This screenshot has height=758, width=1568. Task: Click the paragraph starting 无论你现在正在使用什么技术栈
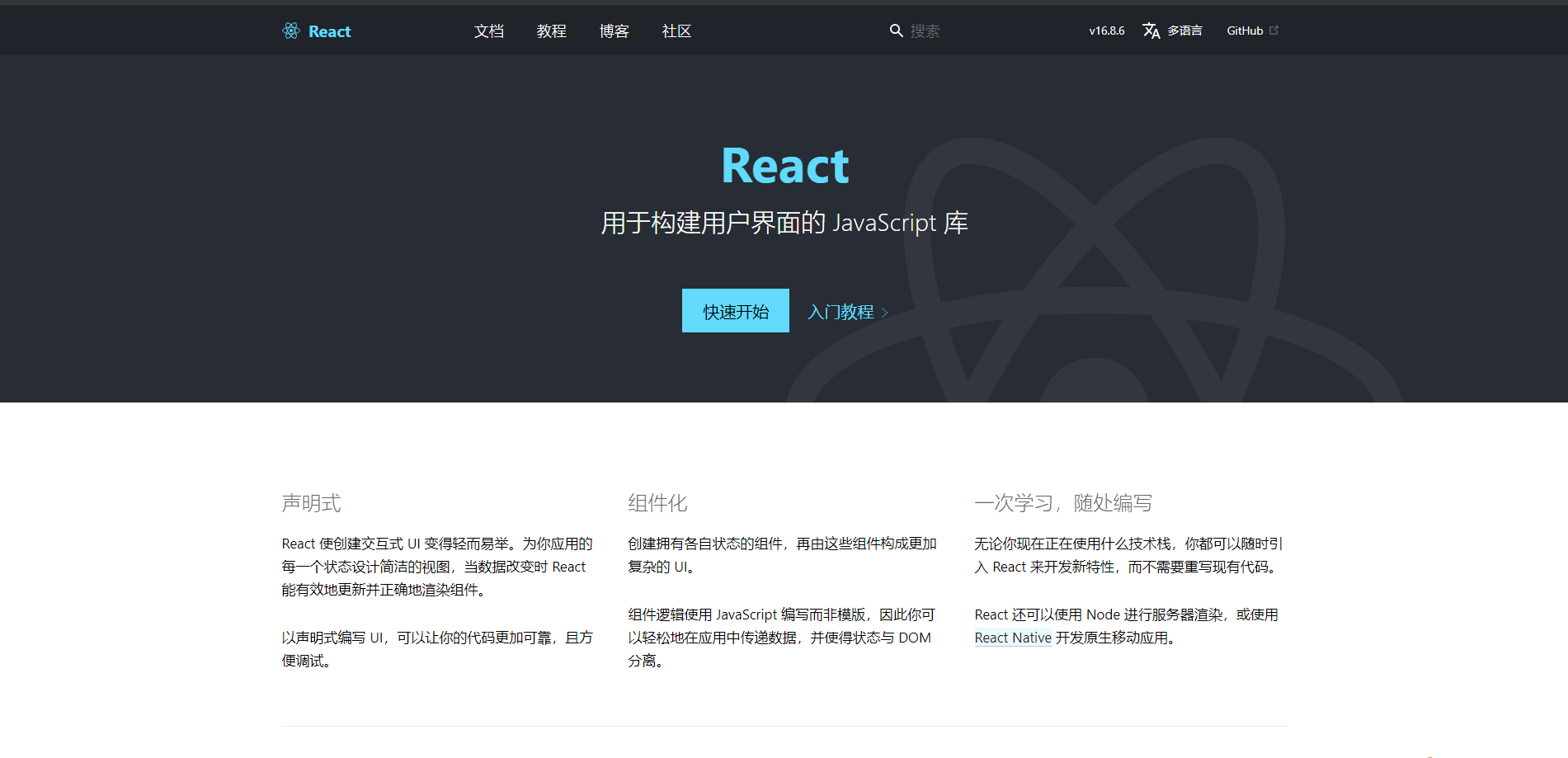[1128, 555]
